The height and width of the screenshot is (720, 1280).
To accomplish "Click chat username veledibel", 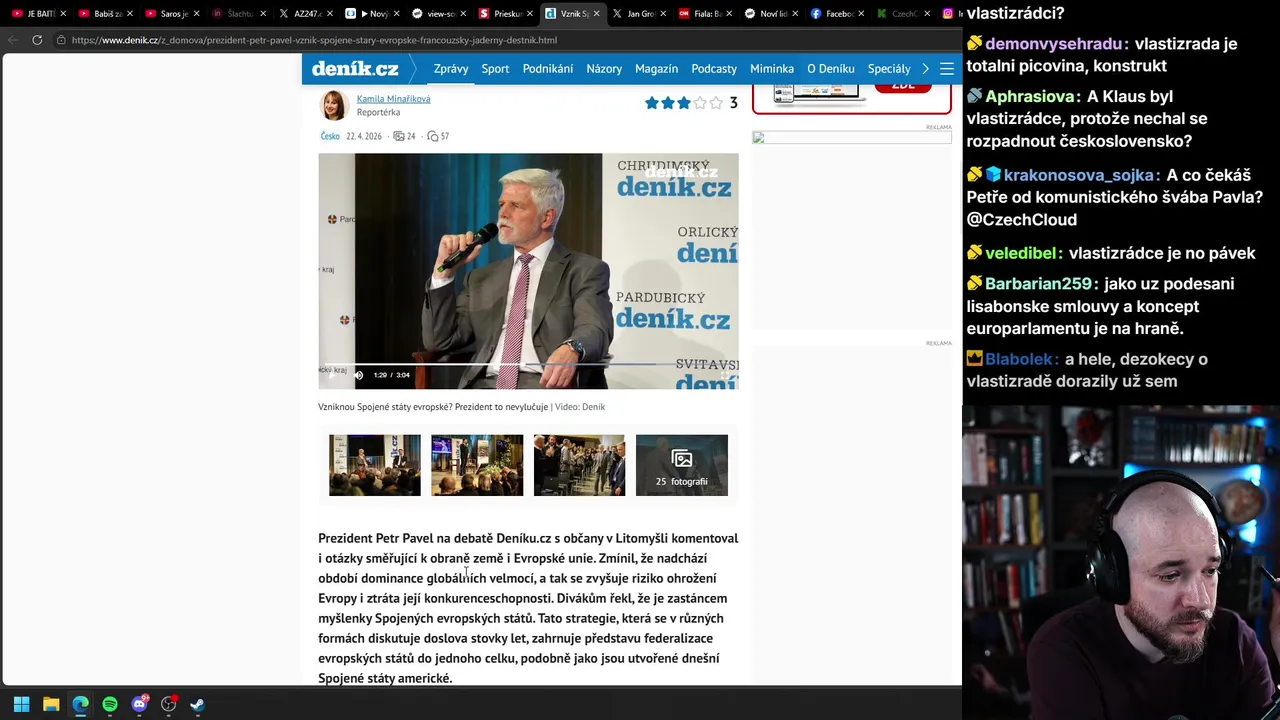I will click(1021, 254).
